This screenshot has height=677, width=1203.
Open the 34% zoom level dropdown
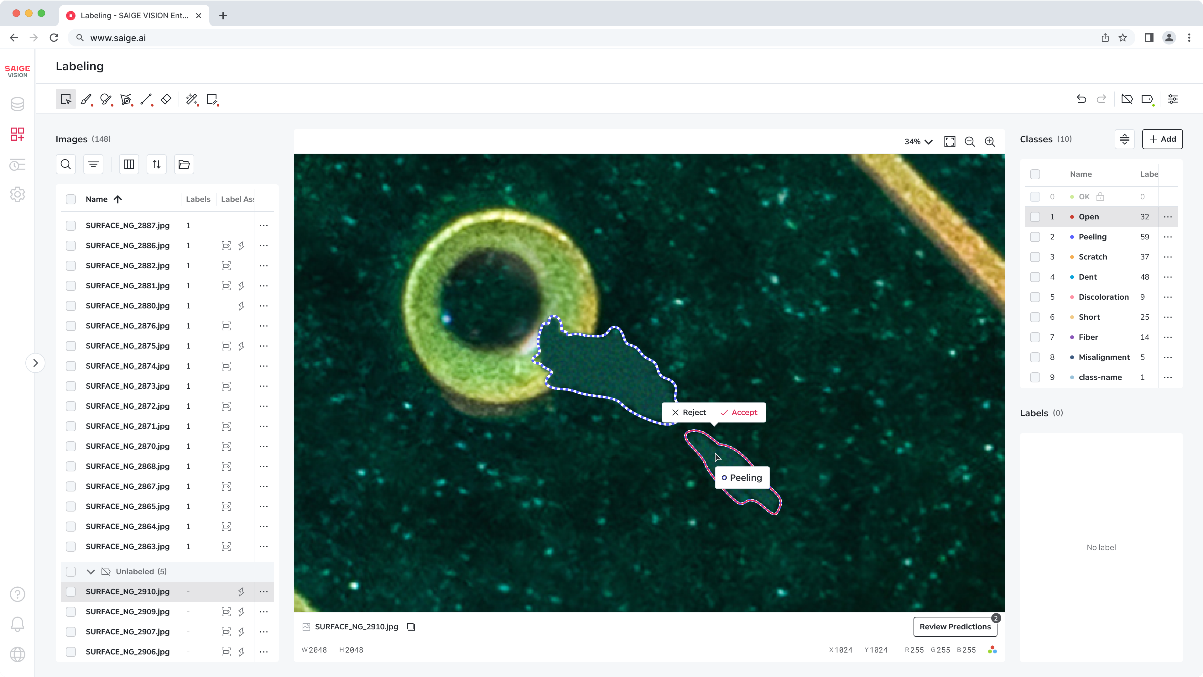918,142
